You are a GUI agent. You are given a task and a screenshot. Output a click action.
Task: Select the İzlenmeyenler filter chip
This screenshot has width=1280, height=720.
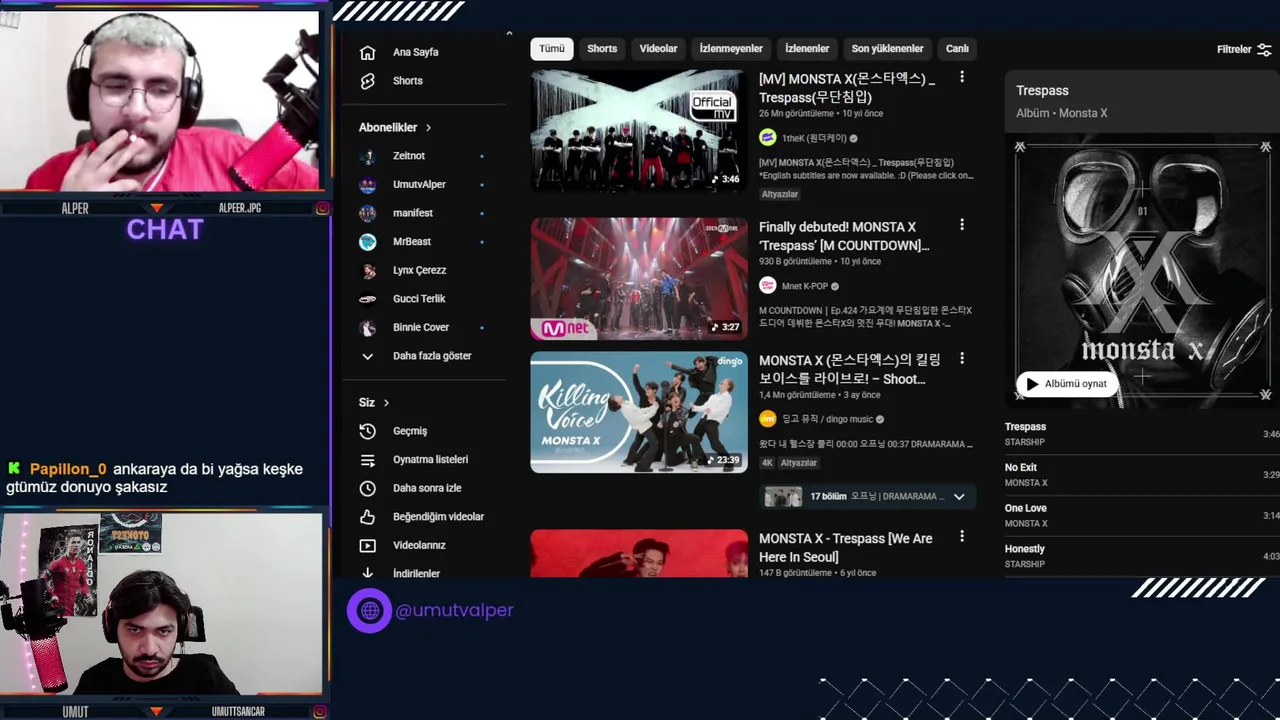731,49
